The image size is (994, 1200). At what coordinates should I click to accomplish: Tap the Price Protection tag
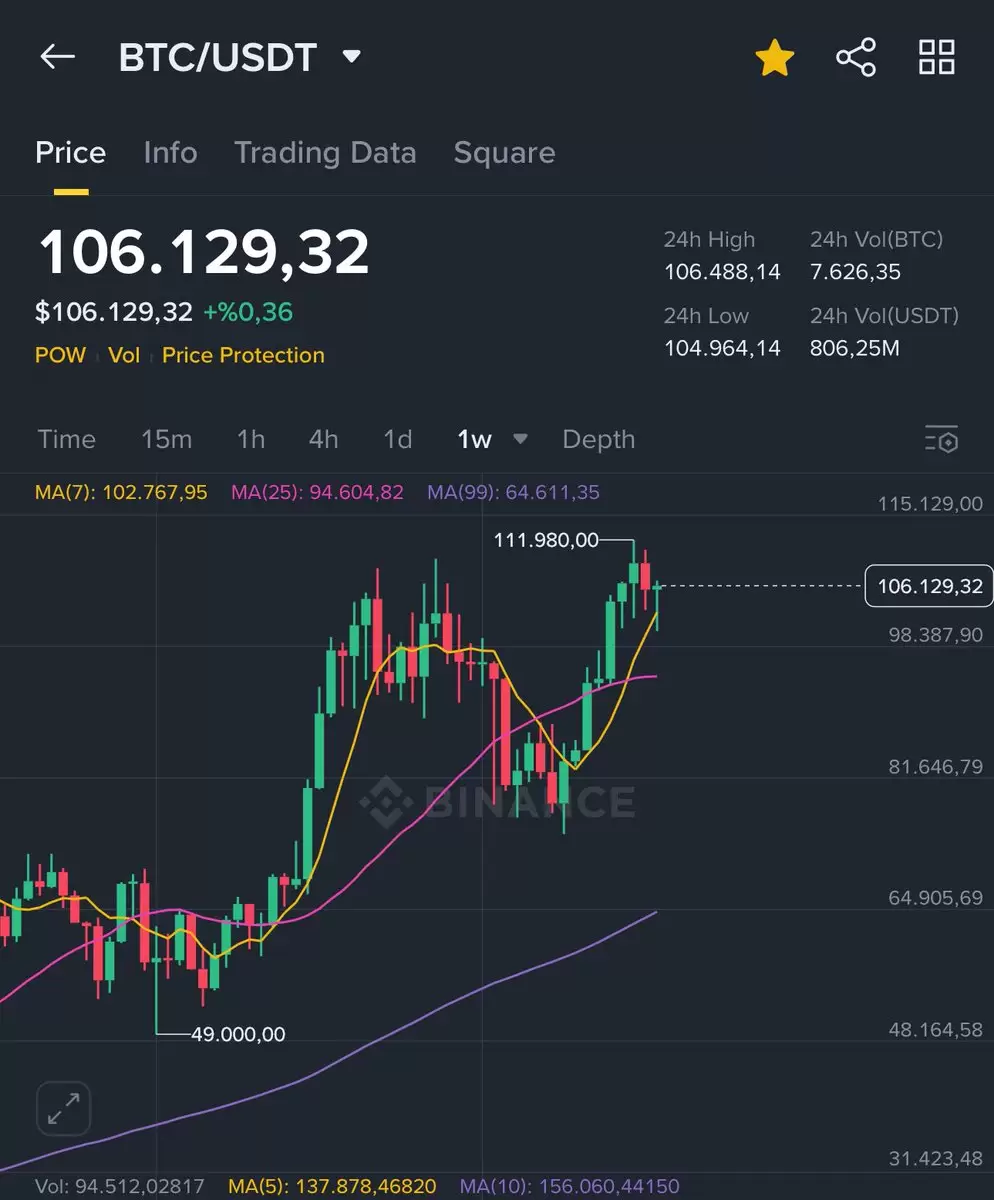click(243, 355)
